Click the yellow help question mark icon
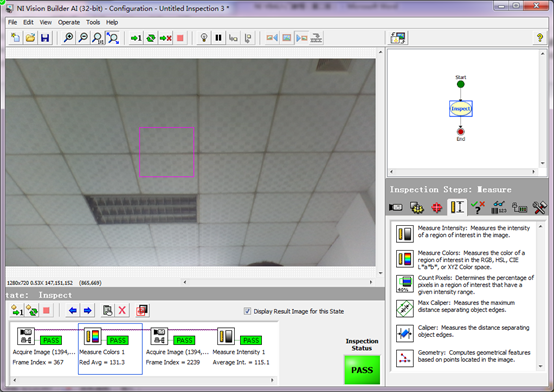 click(540, 37)
